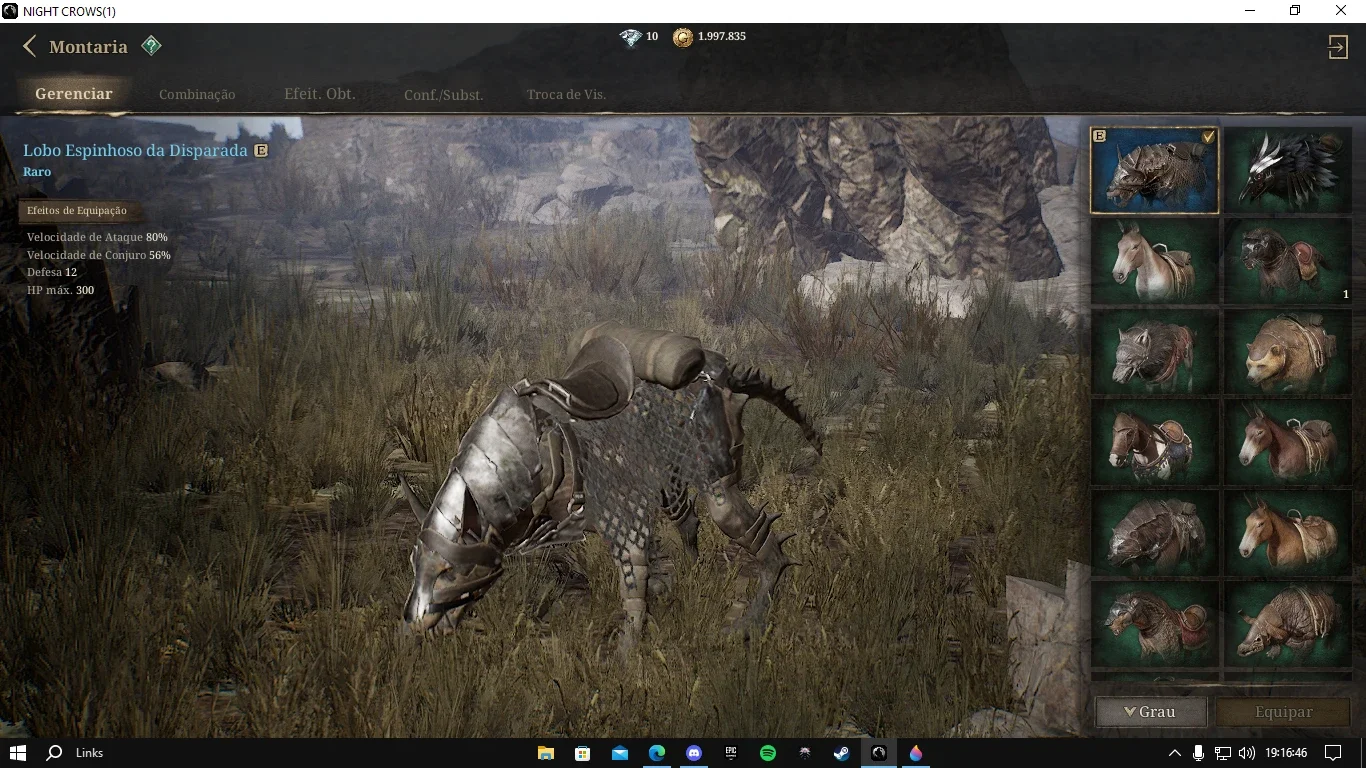The image size is (1366, 768).
Task: Open the green diamond help icon
Action: (151, 46)
